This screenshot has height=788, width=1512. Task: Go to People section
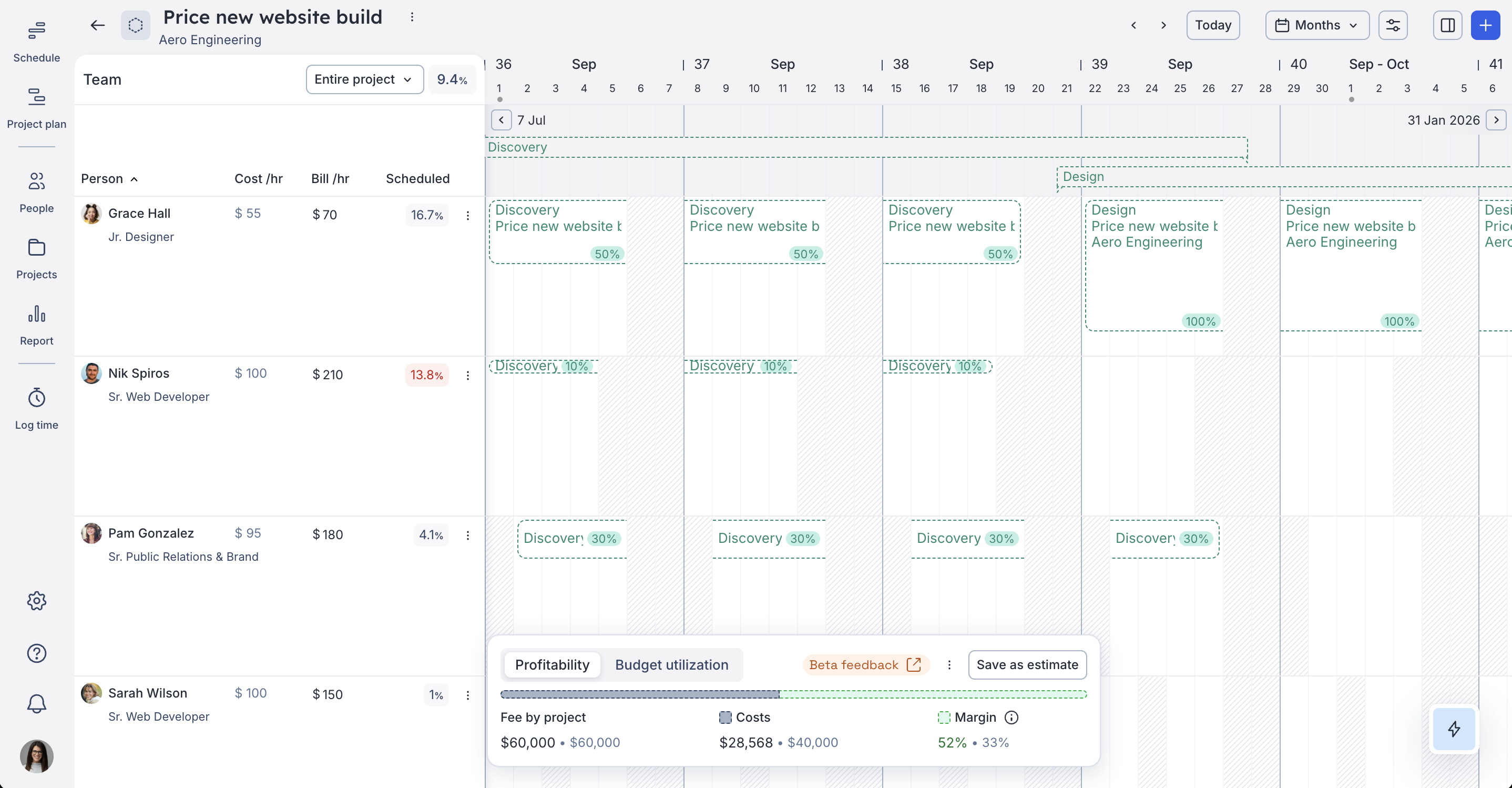[x=36, y=191]
